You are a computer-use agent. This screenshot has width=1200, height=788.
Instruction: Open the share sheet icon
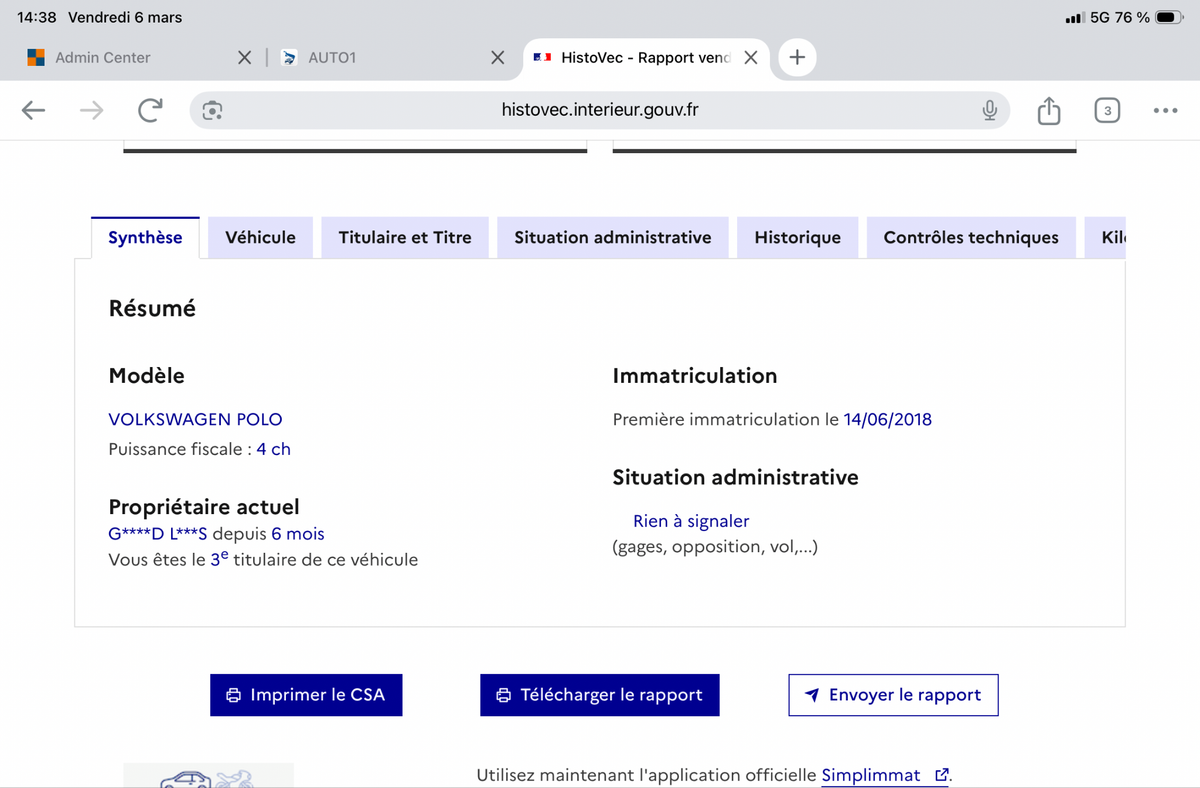(x=1048, y=110)
